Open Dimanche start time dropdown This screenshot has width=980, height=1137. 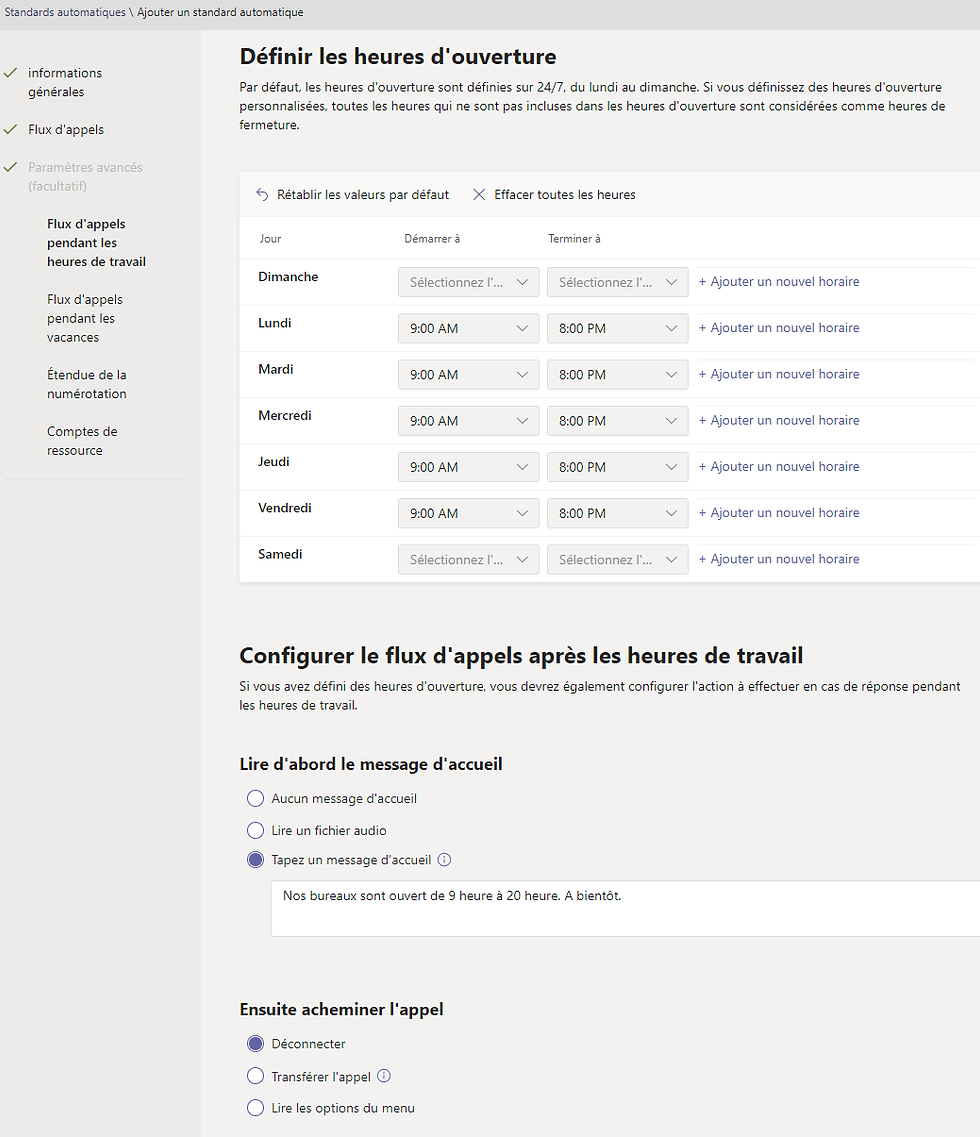click(469, 282)
